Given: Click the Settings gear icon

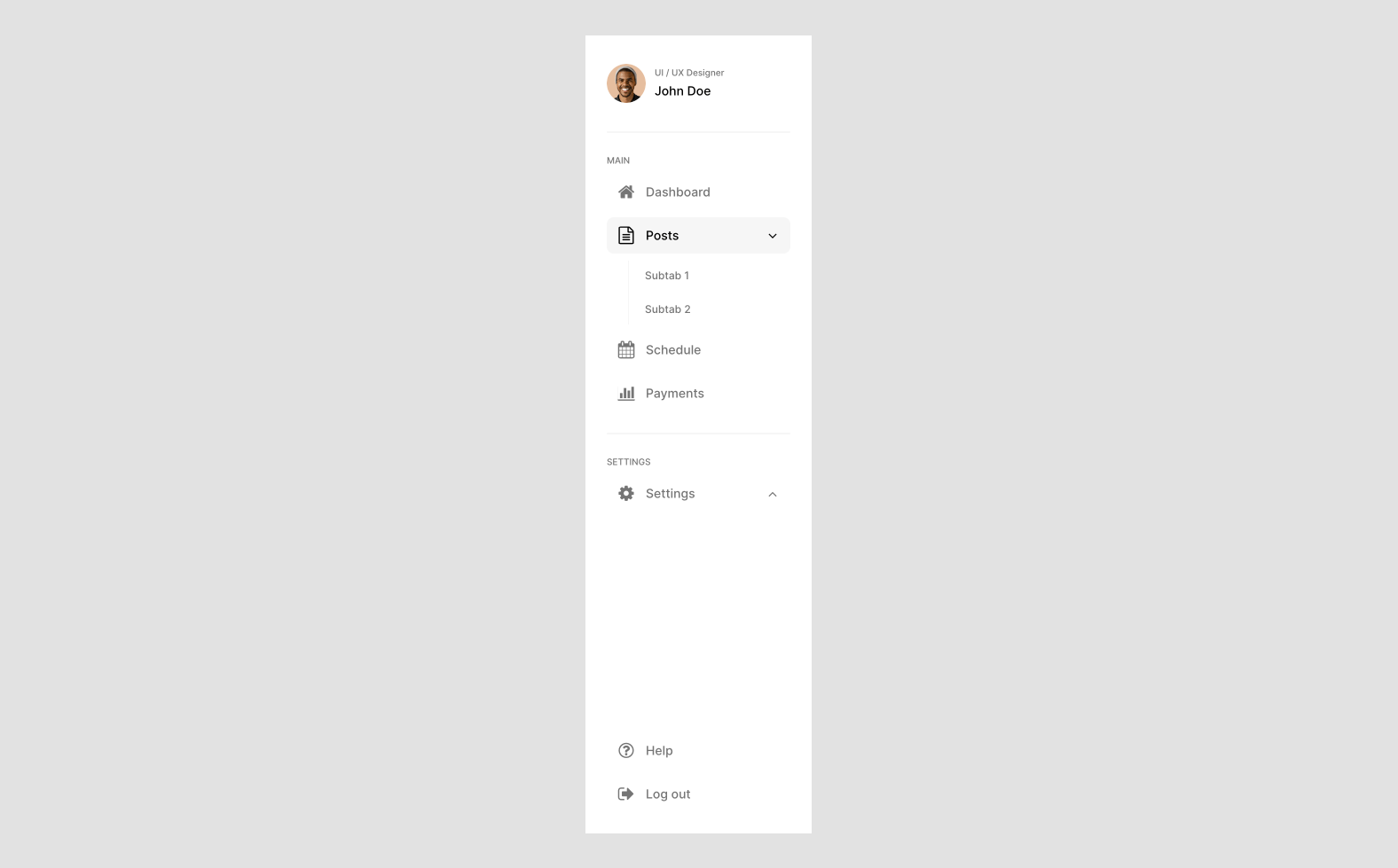Looking at the screenshot, I should (626, 493).
